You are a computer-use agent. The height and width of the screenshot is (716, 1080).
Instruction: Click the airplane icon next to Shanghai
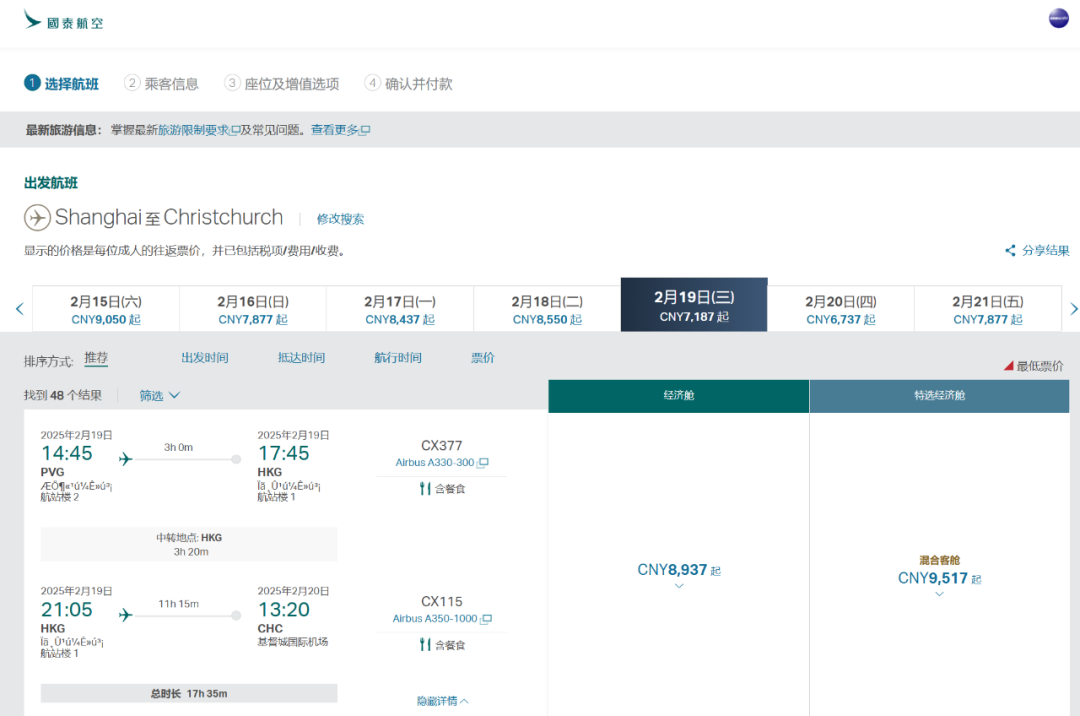[x=37, y=217]
